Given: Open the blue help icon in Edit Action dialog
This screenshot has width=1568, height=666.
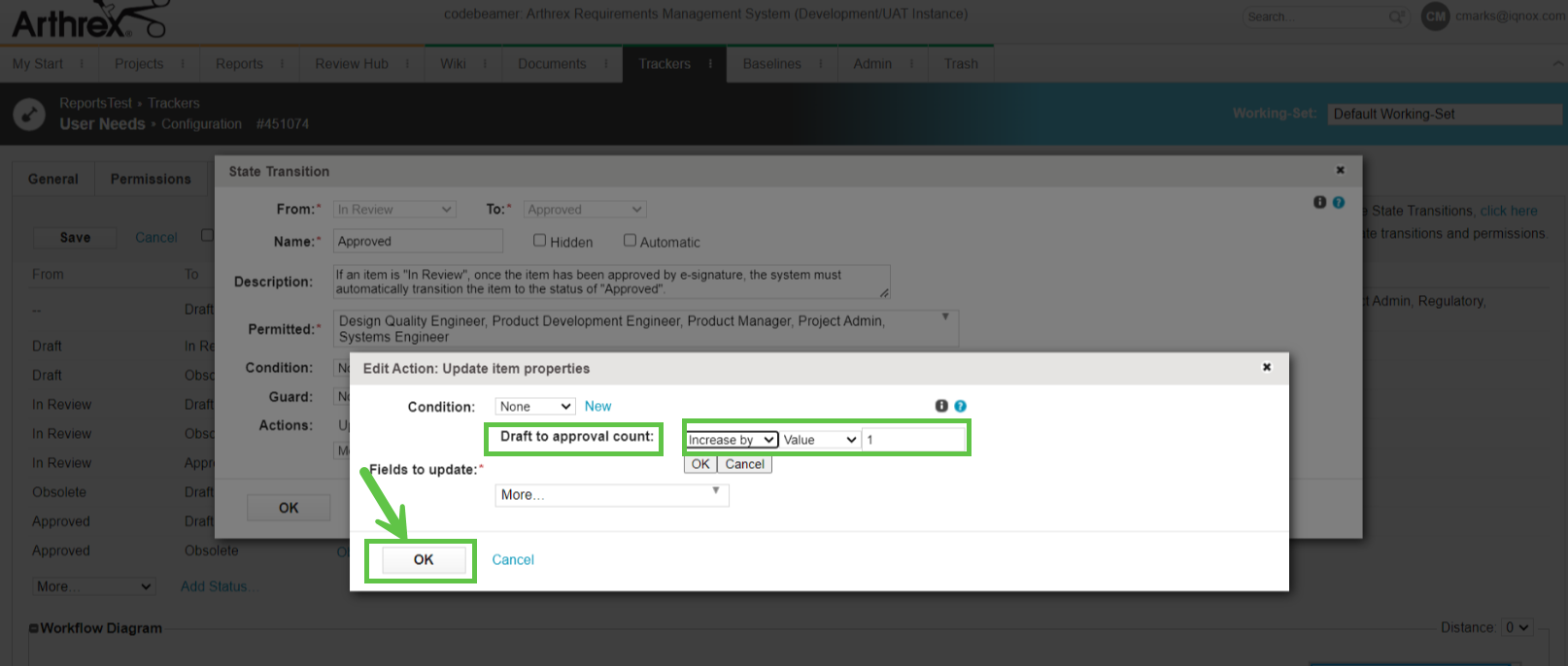Looking at the screenshot, I should tap(960, 406).
